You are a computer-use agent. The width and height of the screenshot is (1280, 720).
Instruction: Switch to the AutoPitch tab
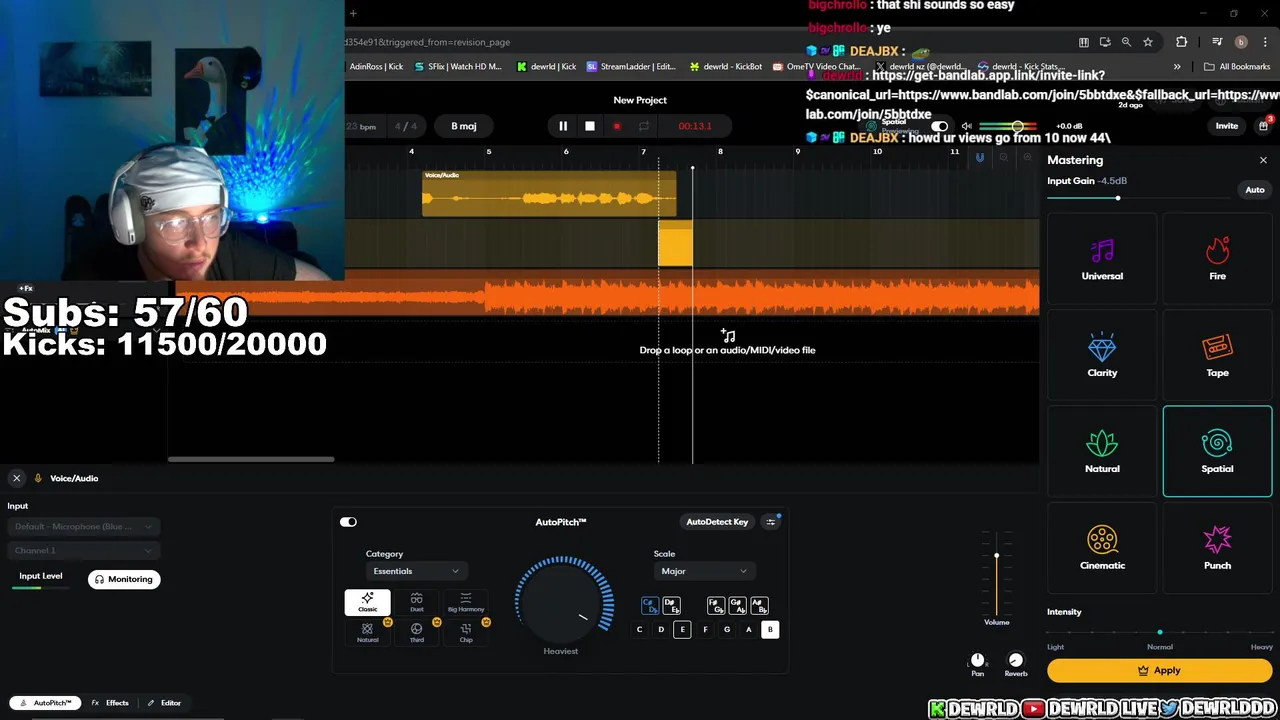click(46, 703)
